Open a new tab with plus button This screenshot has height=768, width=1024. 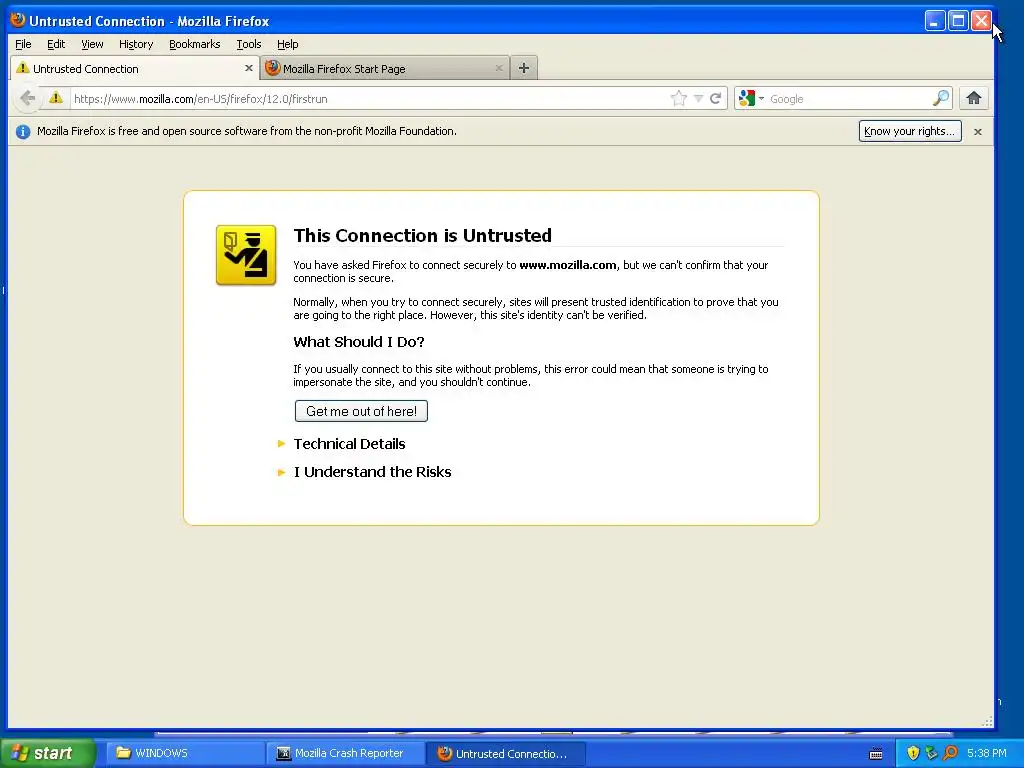[524, 68]
